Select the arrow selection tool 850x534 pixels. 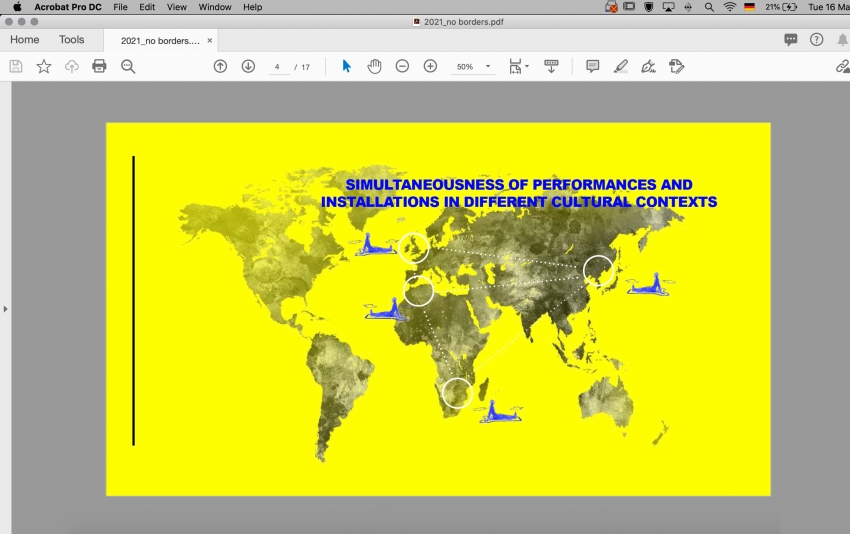coord(347,66)
